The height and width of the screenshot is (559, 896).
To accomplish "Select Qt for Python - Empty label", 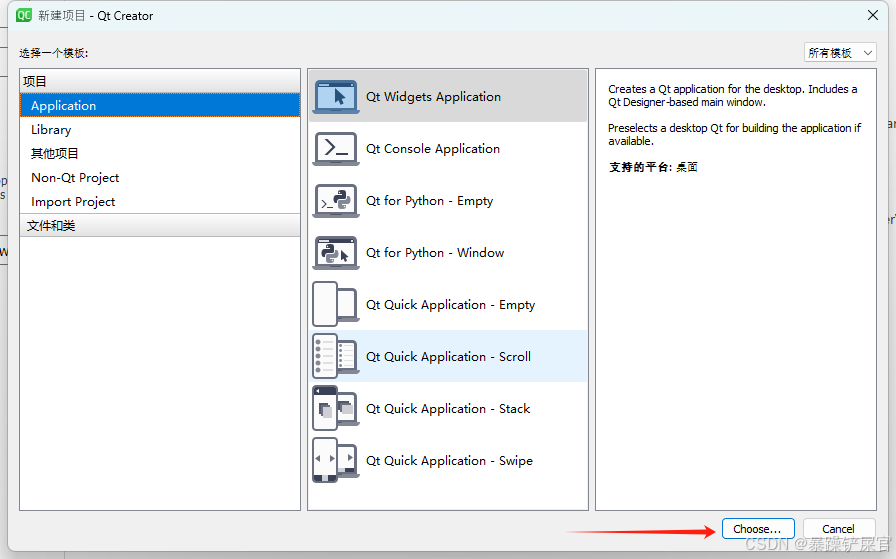I will click(x=430, y=201).
